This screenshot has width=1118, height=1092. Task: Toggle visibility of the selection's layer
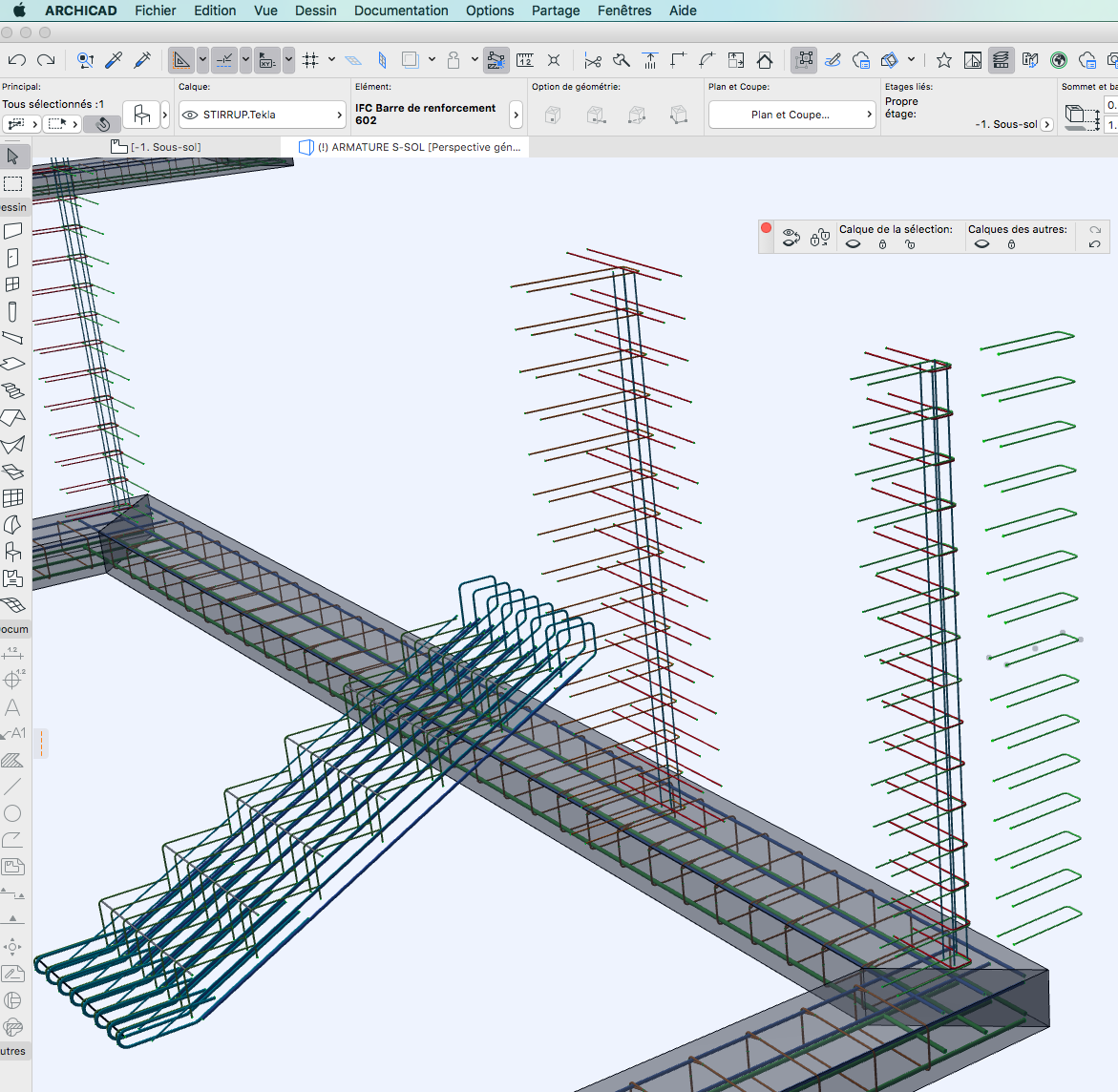point(853,244)
